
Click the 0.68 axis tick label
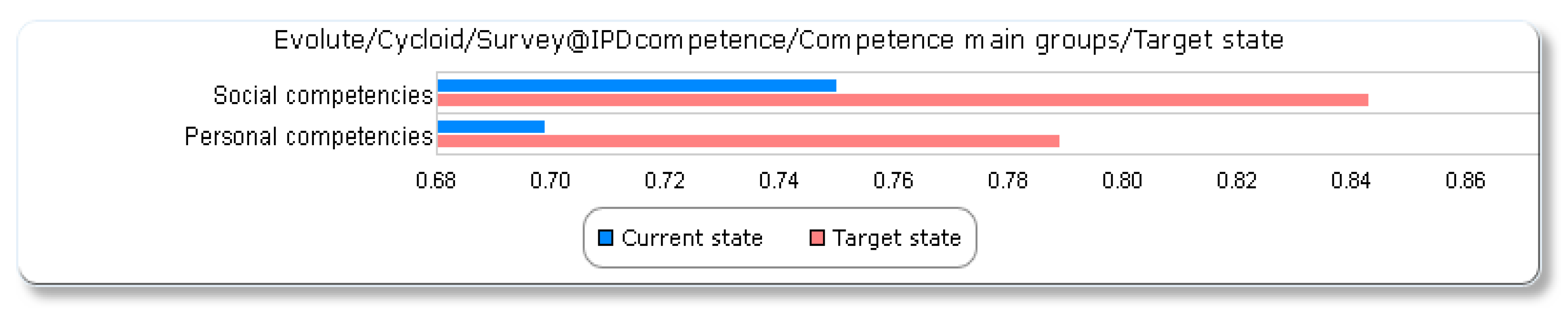point(436,181)
